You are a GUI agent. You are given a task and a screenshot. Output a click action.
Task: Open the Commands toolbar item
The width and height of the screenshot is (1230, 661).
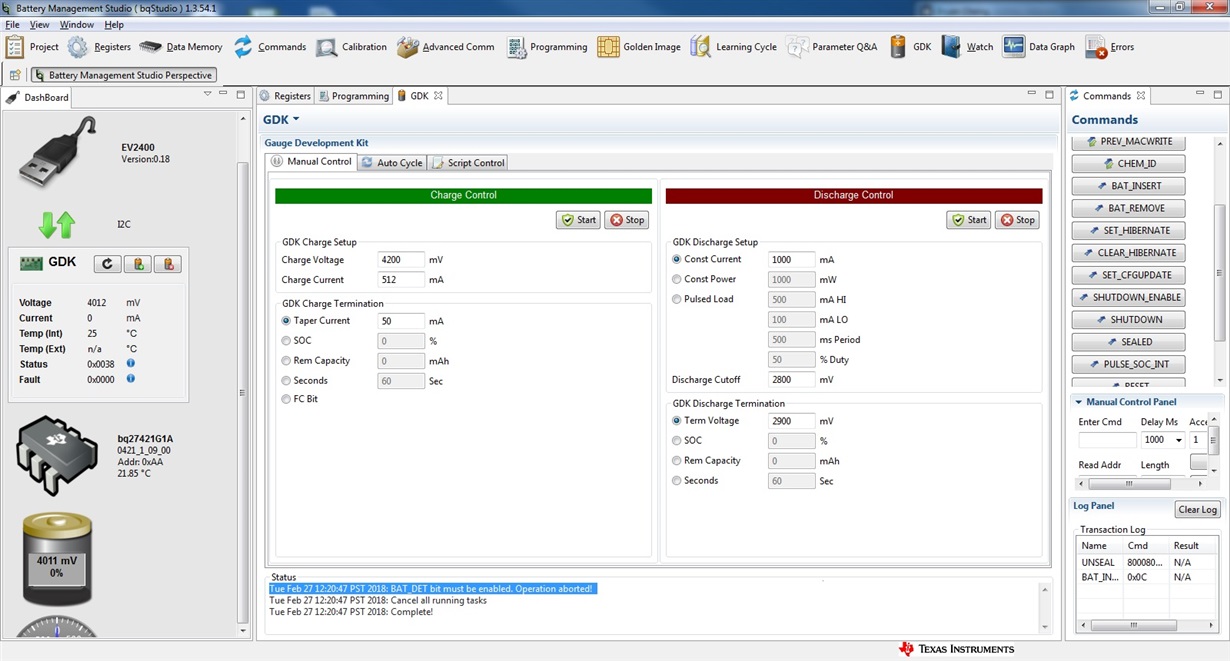270,47
